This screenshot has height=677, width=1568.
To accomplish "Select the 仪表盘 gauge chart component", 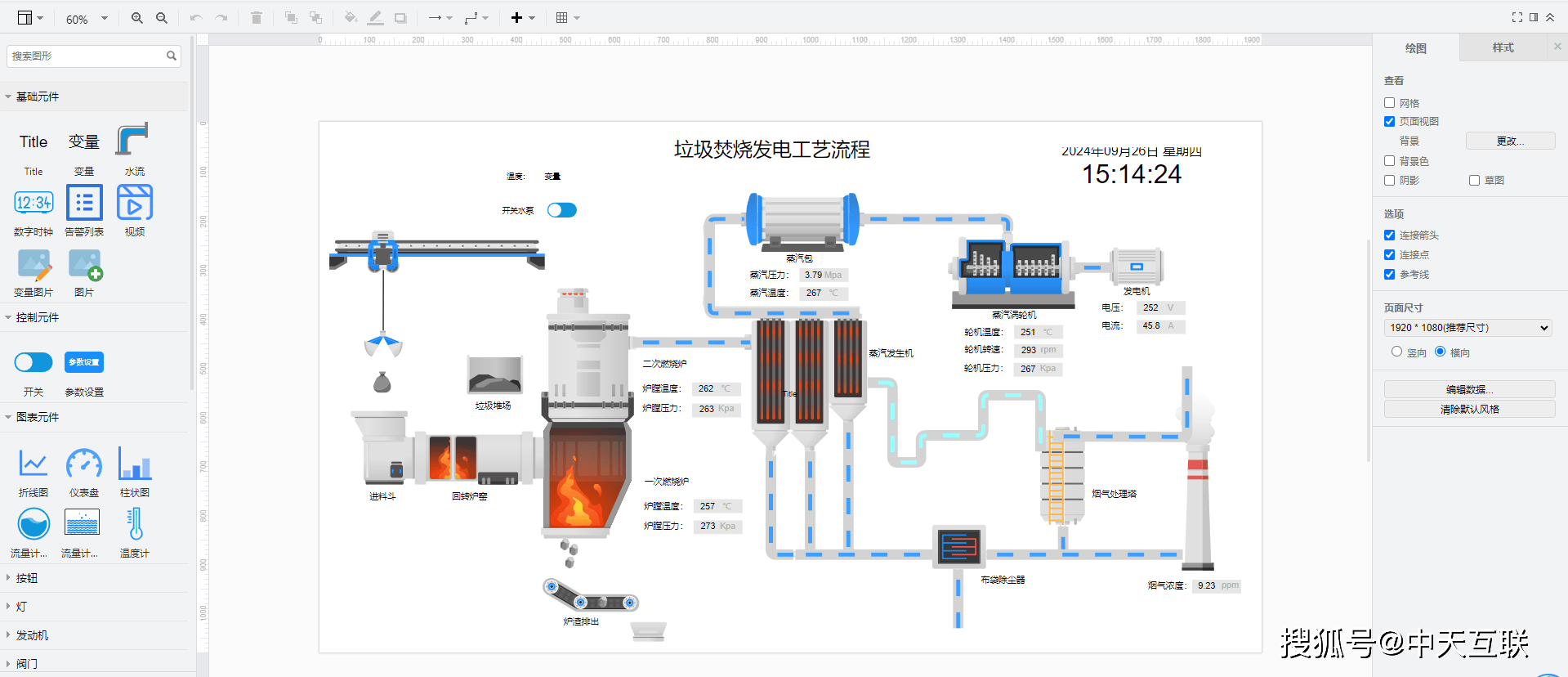I will point(84,464).
